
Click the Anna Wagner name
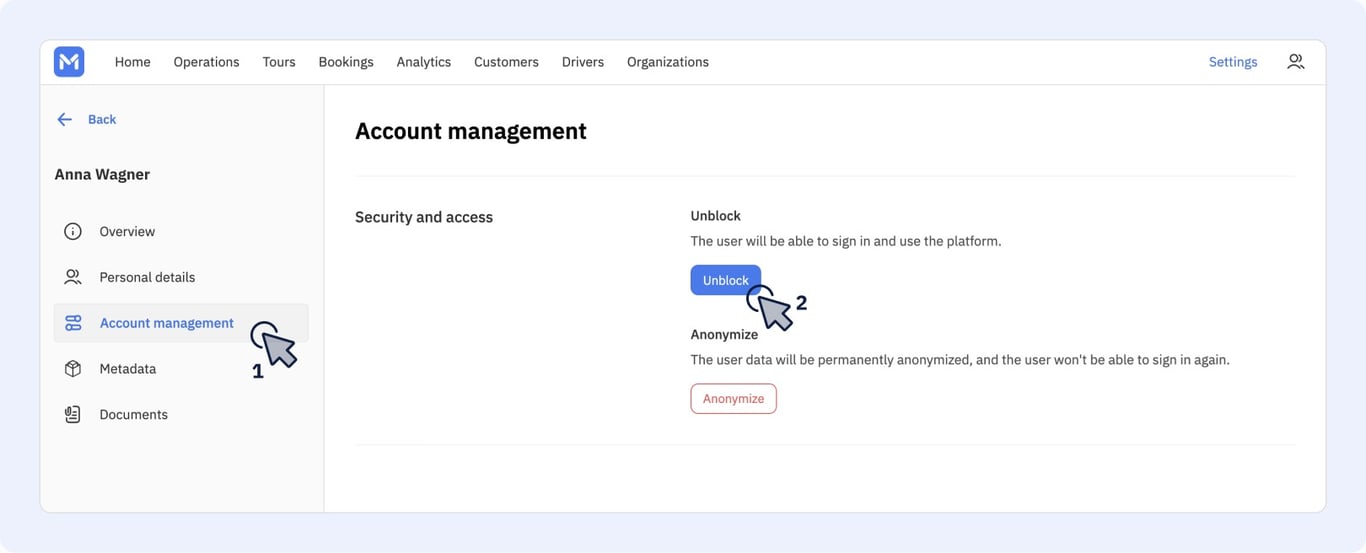[x=102, y=174]
